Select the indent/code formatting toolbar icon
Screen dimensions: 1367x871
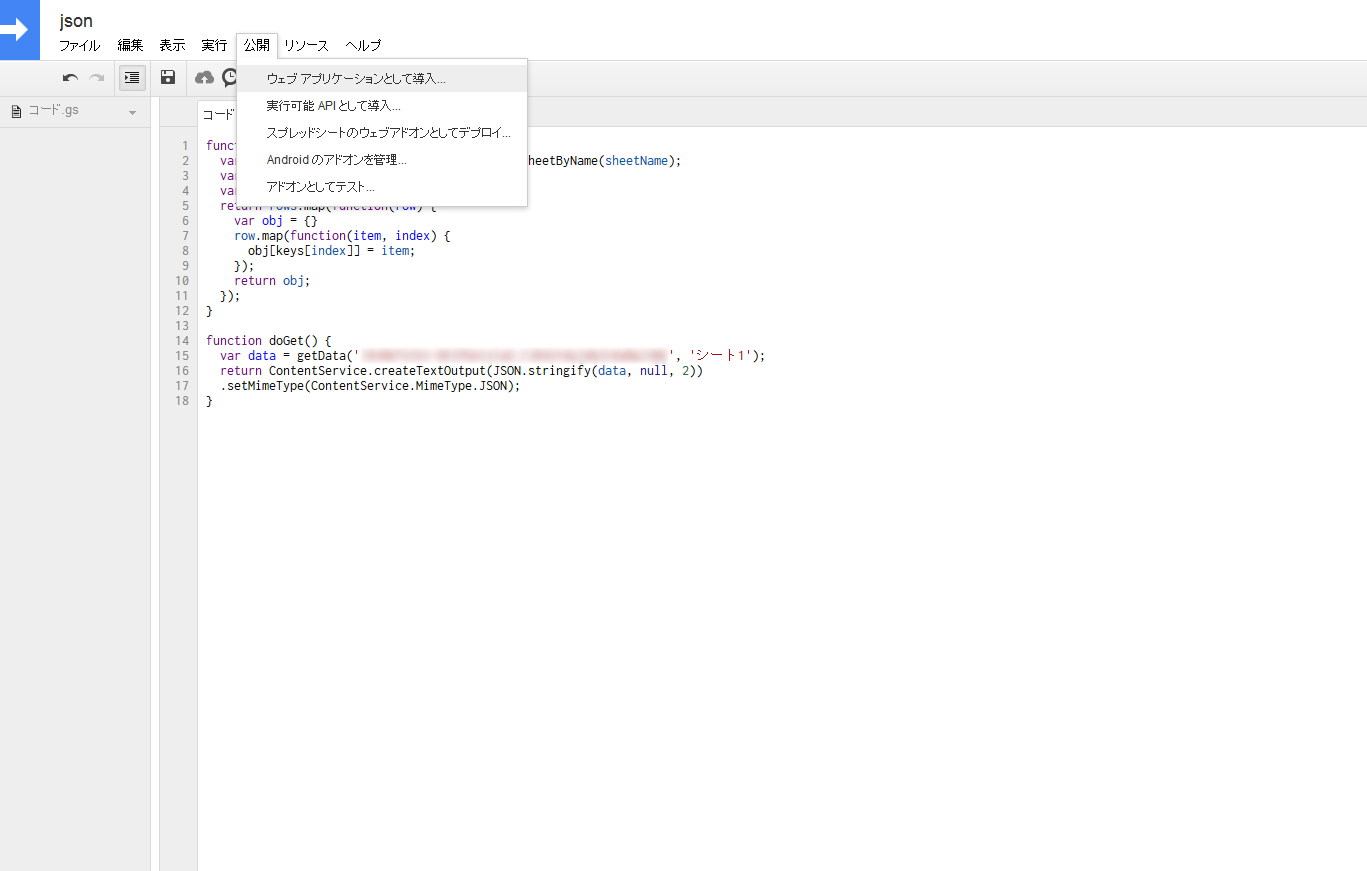(x=132, y=77)
